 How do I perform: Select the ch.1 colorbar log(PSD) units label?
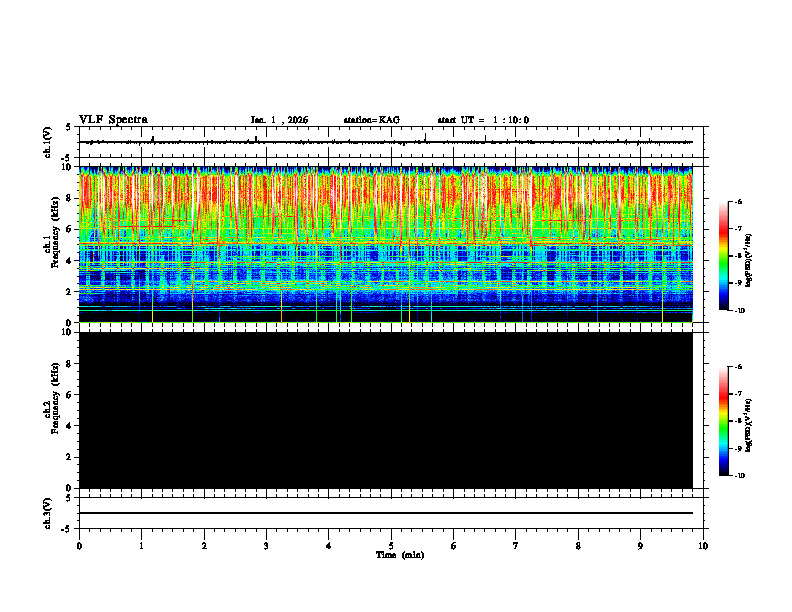pos(749,261)
